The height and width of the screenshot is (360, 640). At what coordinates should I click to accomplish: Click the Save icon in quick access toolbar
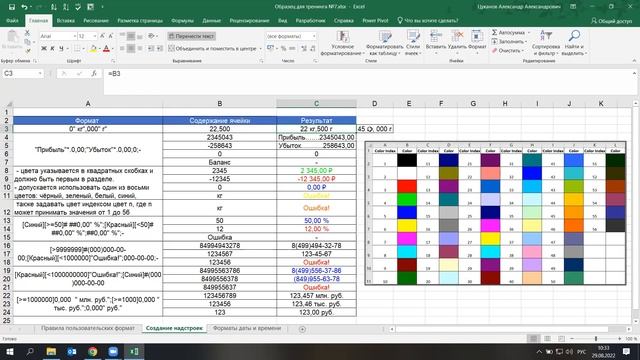(11, 7)
